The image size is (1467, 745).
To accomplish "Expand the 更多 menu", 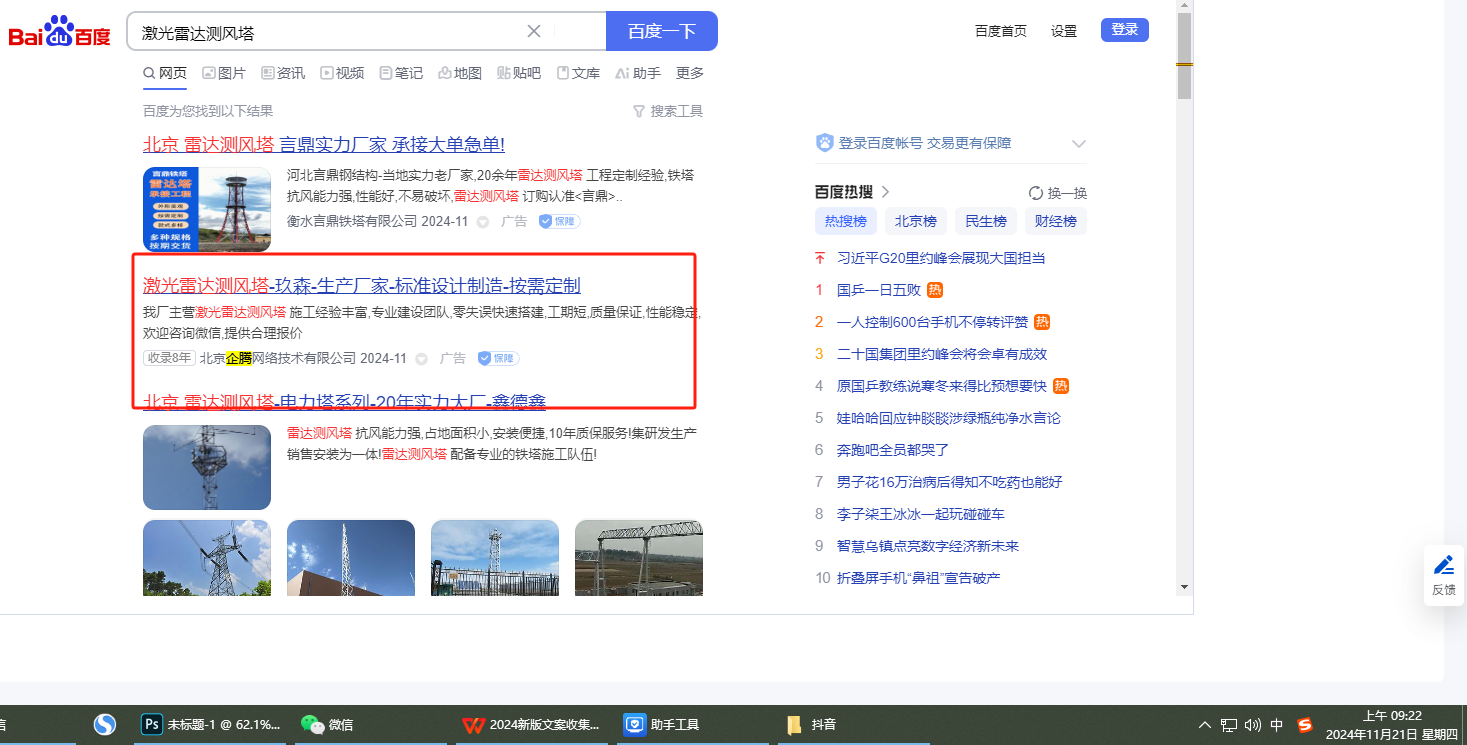I will click(x=690, y=73).
